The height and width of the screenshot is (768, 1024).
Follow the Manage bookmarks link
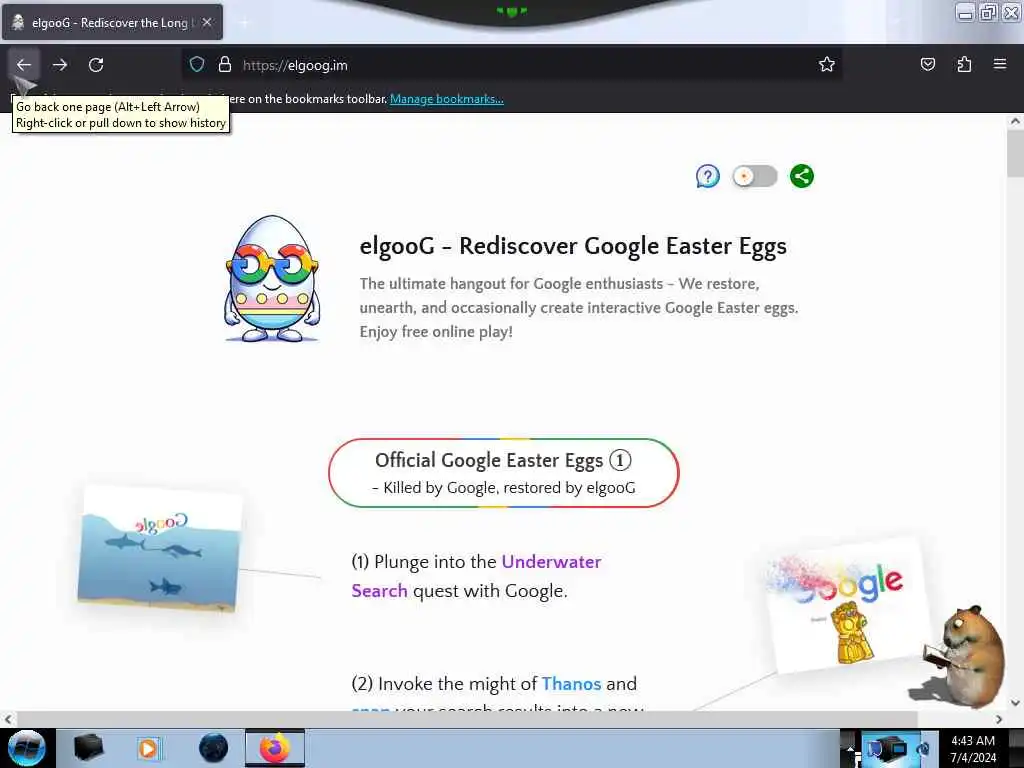(447, 99)
